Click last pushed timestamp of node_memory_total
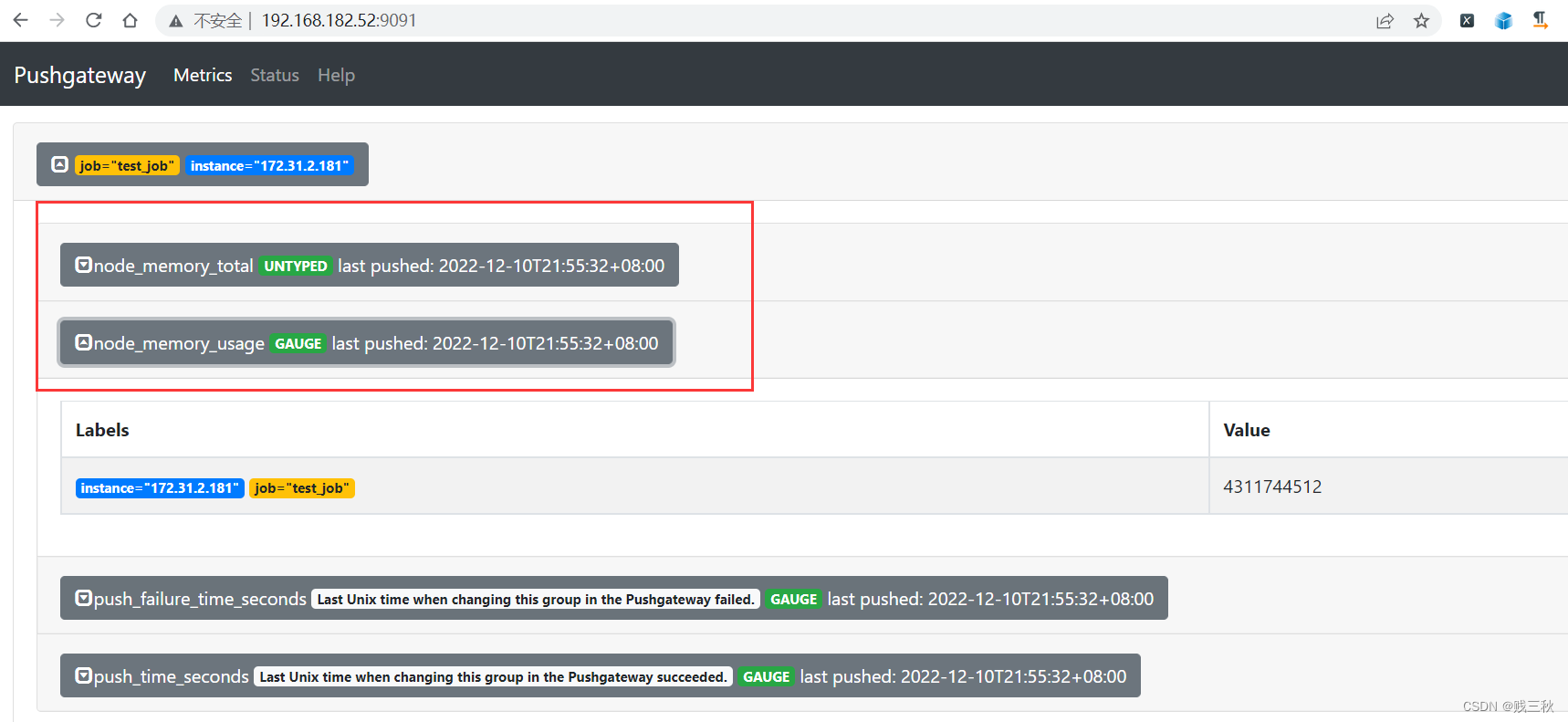This screenshot has width=1568, height=722. pos(501,266)
